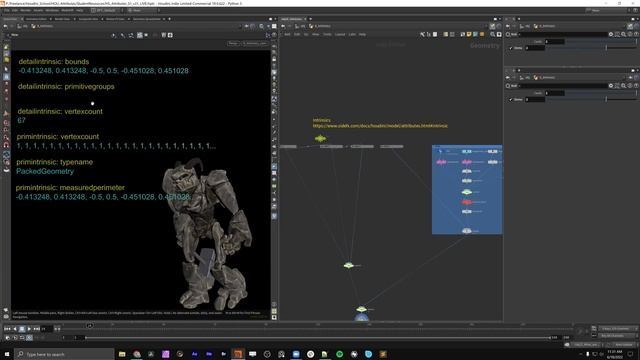
Task: Open the Windows menu
Action: 52,10
